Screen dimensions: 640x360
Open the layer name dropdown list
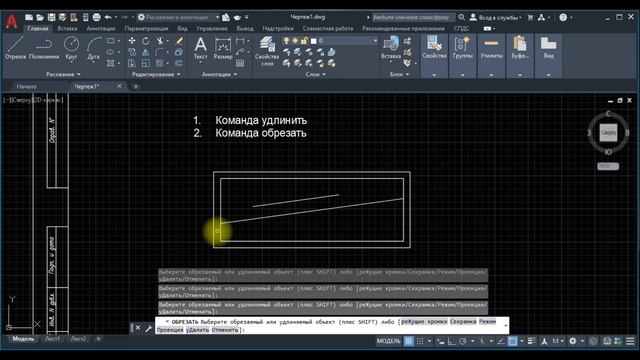[x=375, y=41]
